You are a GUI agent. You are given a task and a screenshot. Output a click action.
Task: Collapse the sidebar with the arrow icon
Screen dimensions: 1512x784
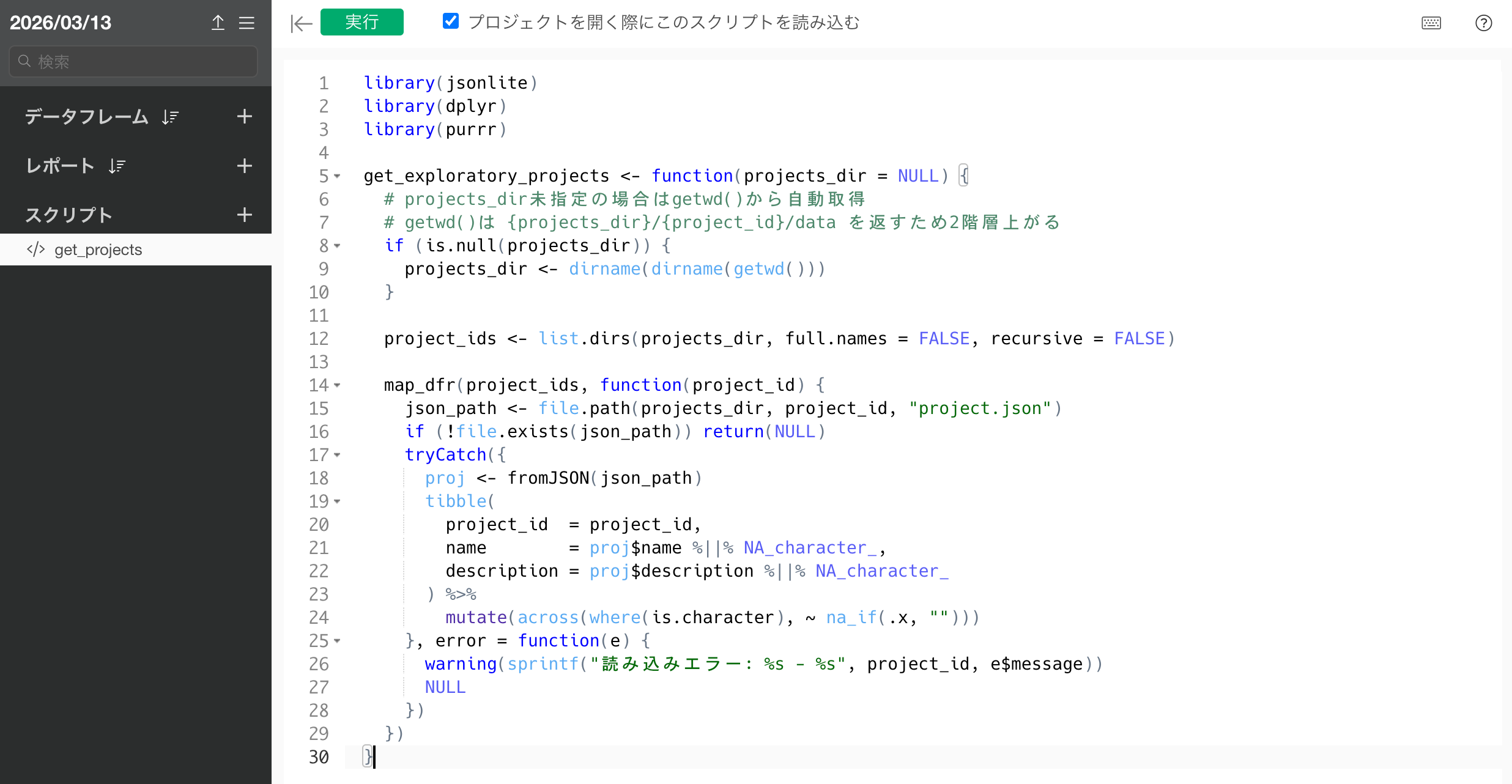(x=301, y=23)
